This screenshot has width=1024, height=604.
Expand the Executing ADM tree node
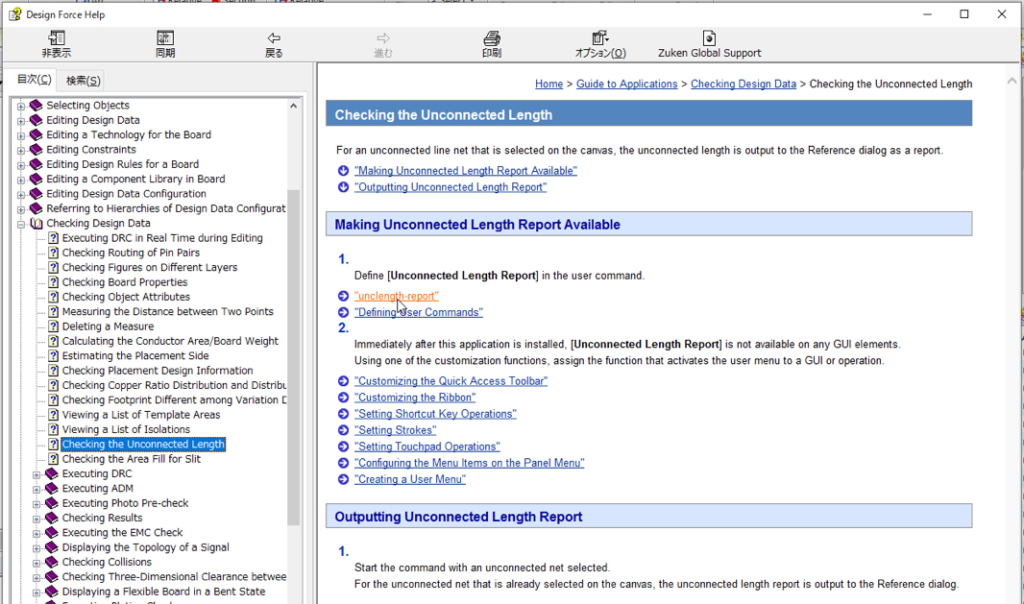37,489
